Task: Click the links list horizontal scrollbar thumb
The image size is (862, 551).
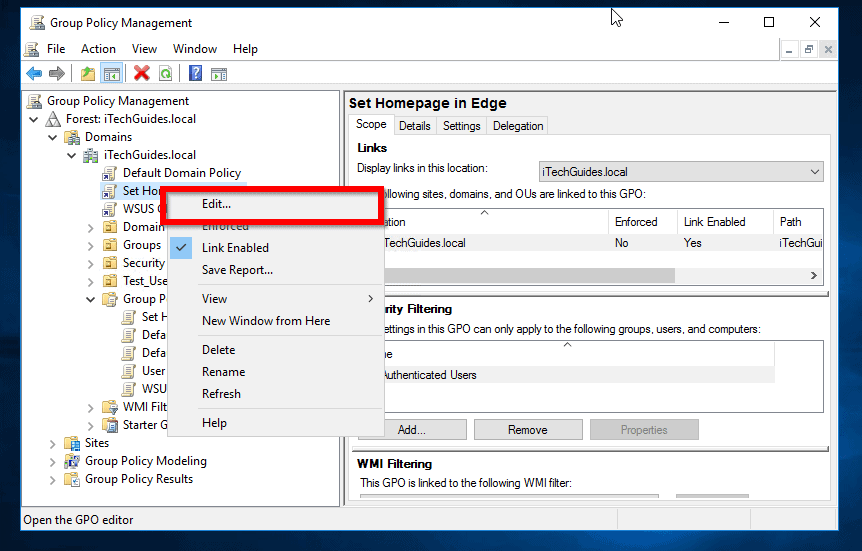Action: [x=529, y=276]
